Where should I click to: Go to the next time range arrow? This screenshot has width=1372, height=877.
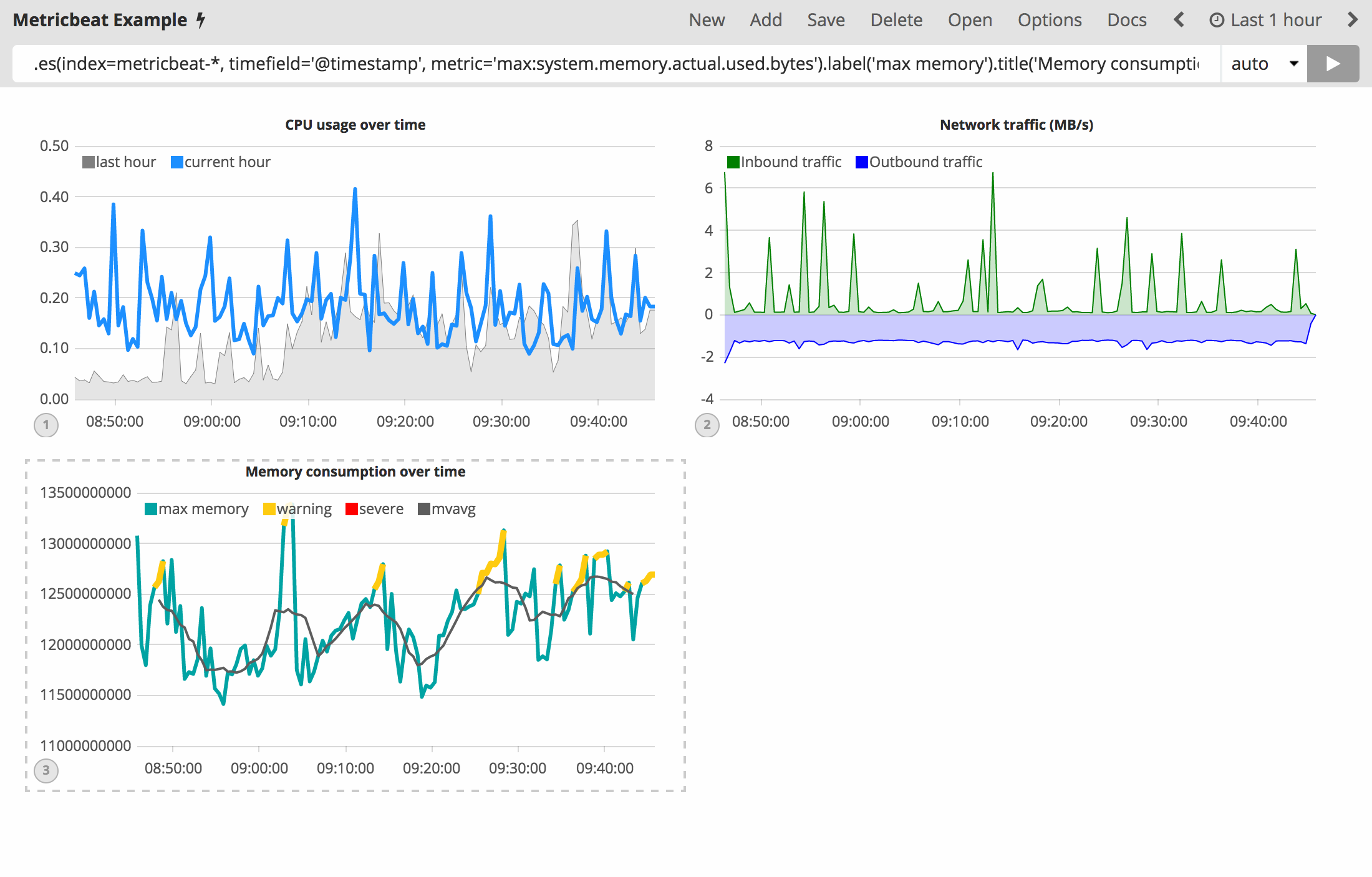tap(1352, 20)
